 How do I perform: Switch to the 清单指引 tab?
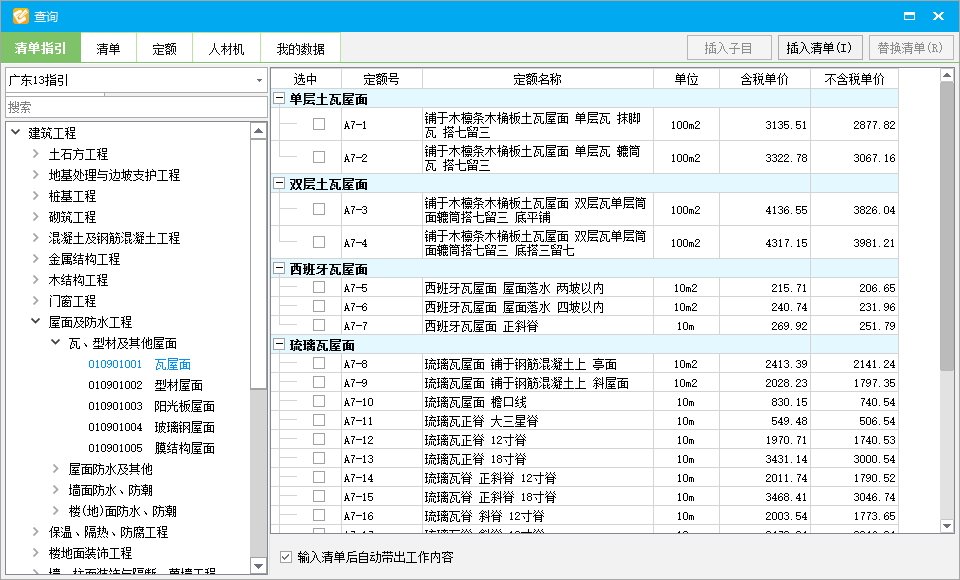coord(40,48)
